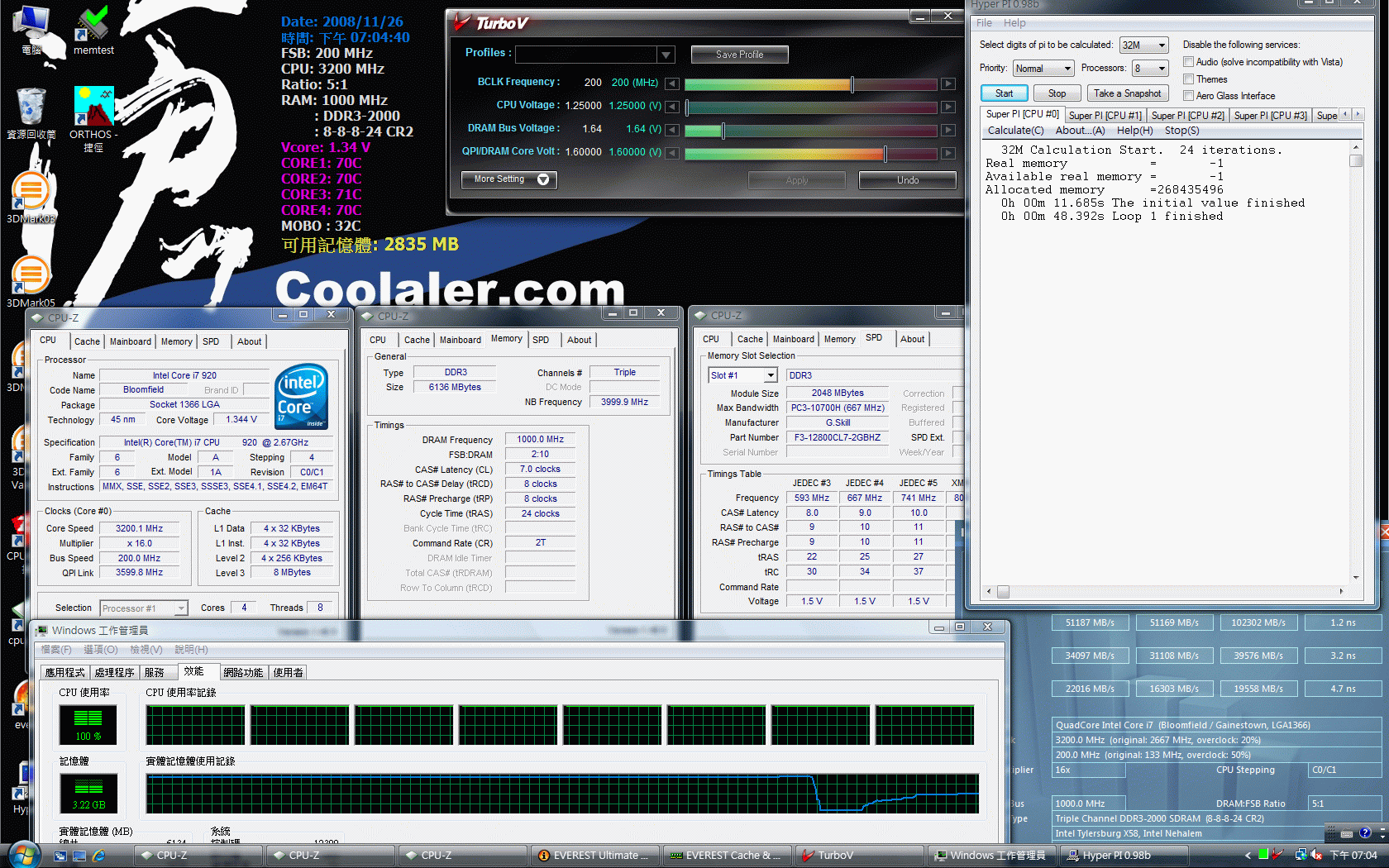Open the memtest desktop shortcut
This screenshot has height=868, width=1389.
93,31
